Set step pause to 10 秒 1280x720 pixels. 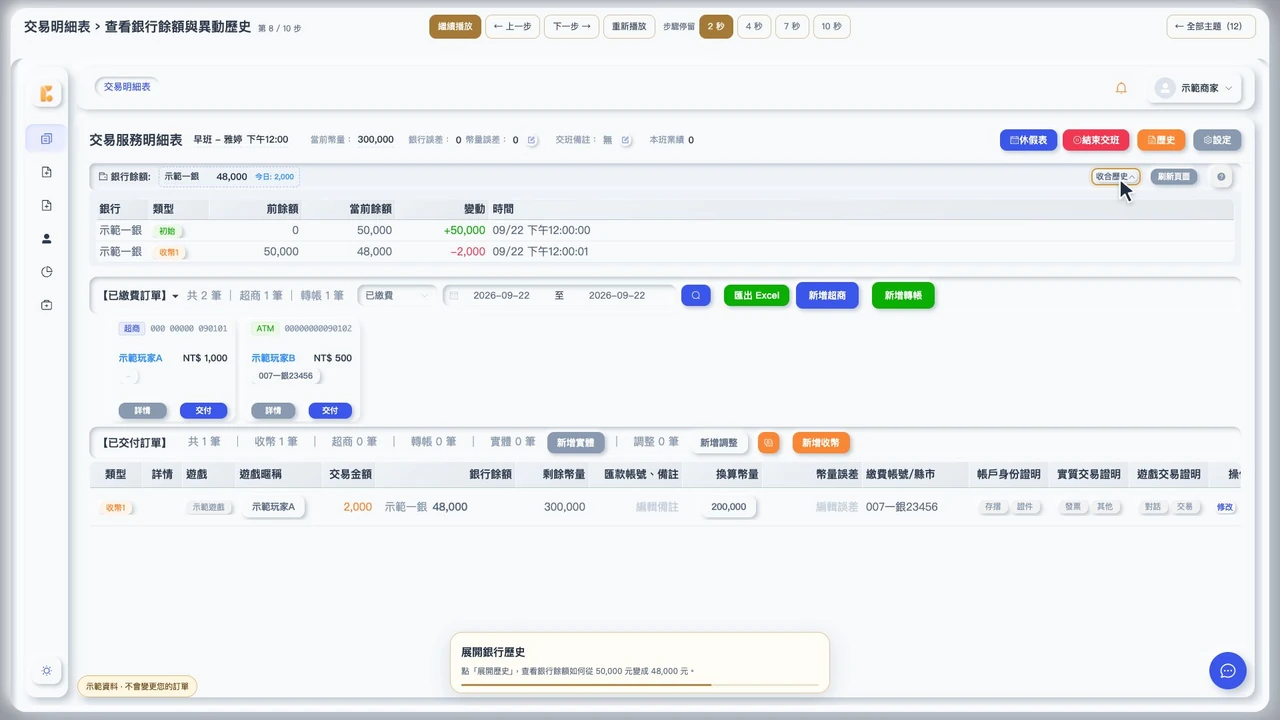(x=832, y=27)
